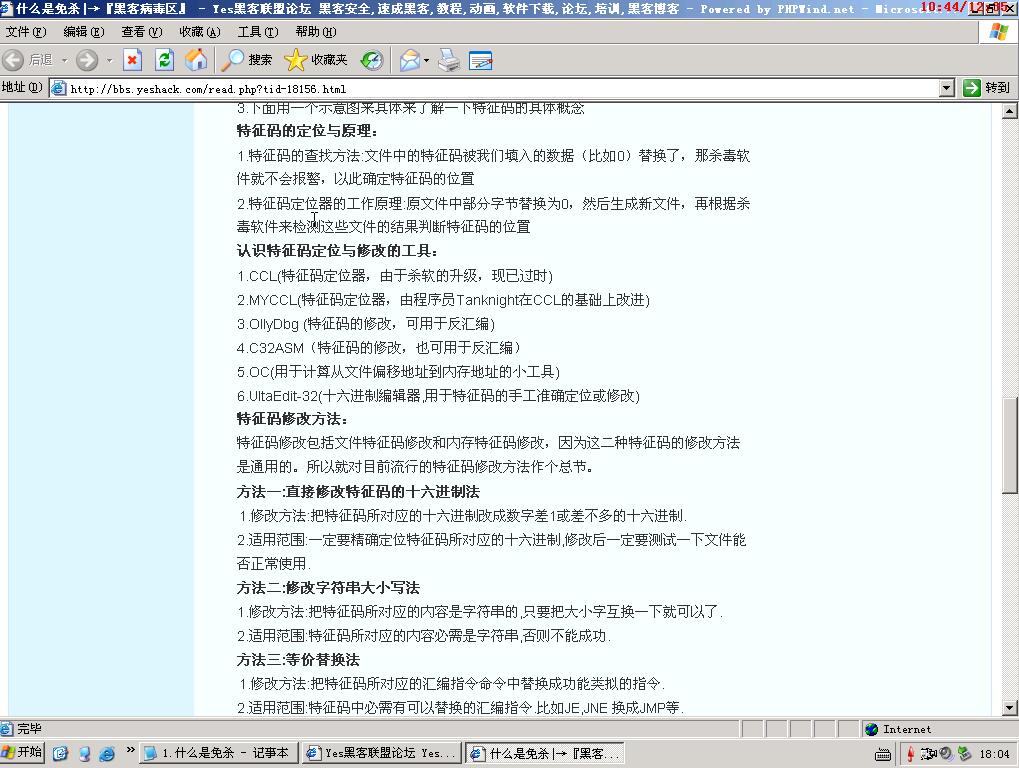Click the Refresh page icon
This screenshot has width=1019, height=768.
(x=164, y=60)
